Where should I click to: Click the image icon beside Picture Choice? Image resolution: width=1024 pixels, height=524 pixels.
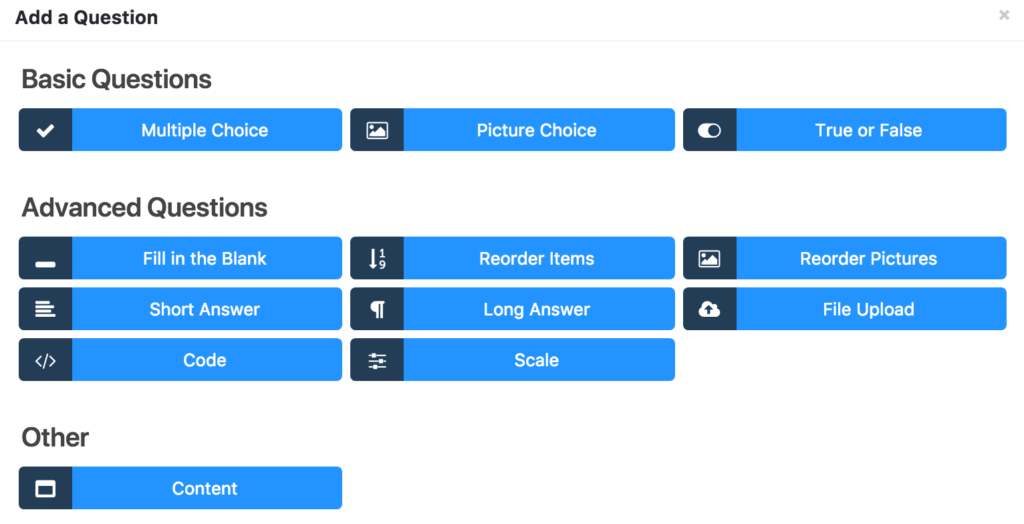[x=377, y=130]
